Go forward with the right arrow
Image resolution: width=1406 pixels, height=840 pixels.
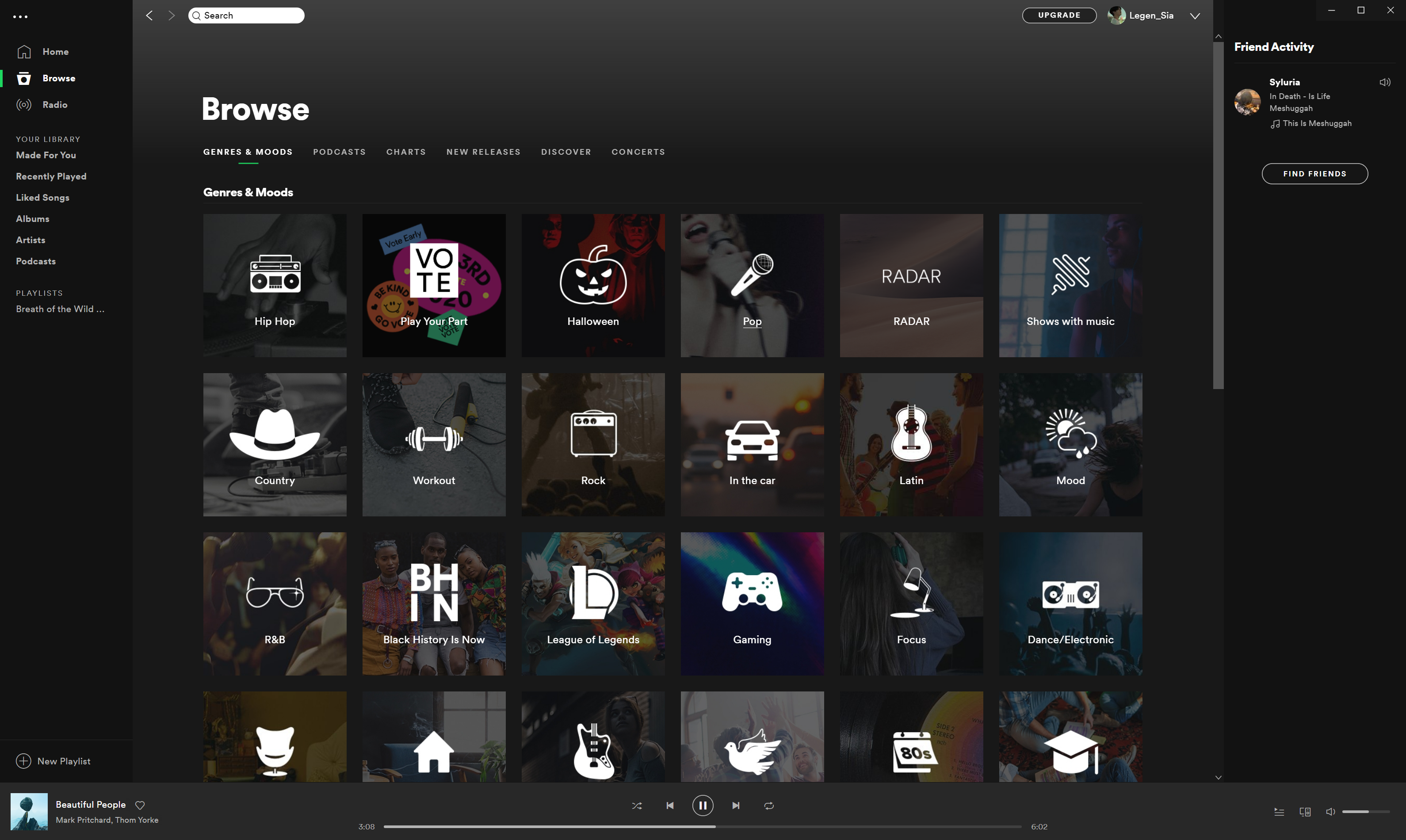[172, 15]
